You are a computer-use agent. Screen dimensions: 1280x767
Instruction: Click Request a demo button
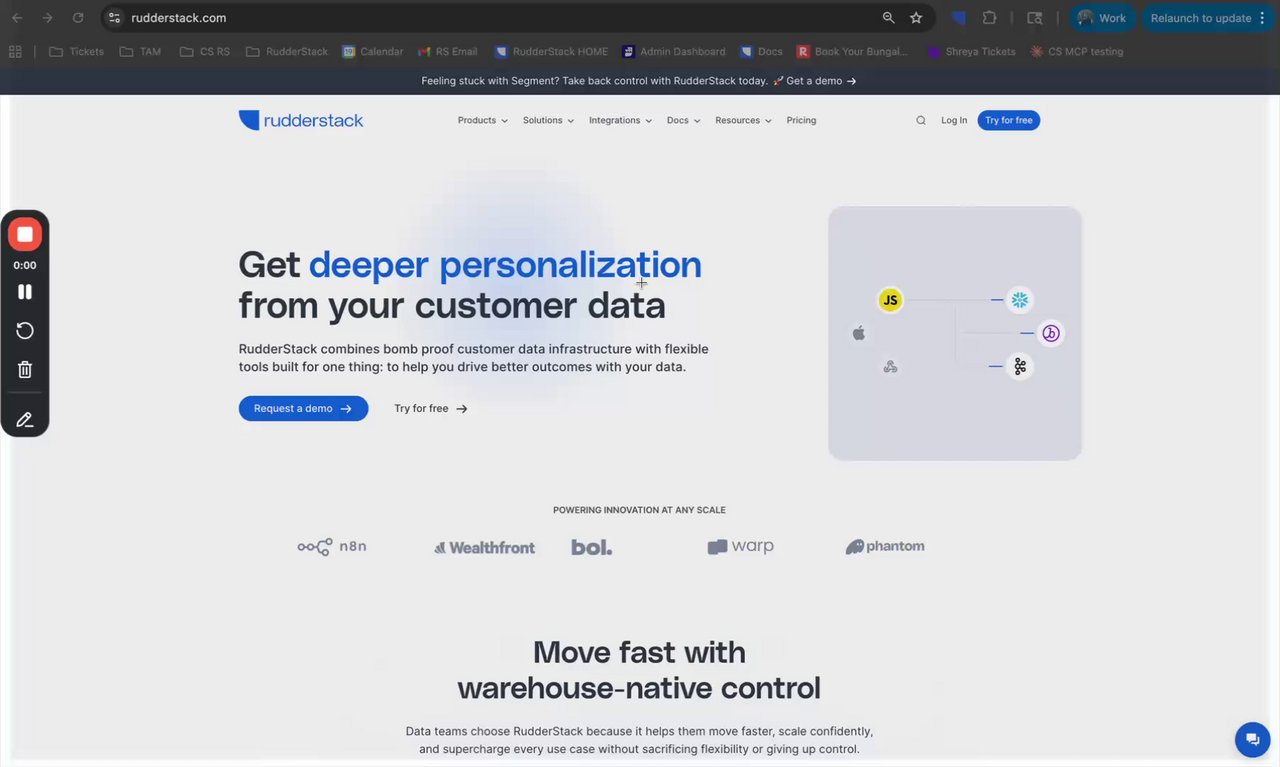(x=303, y=408)
